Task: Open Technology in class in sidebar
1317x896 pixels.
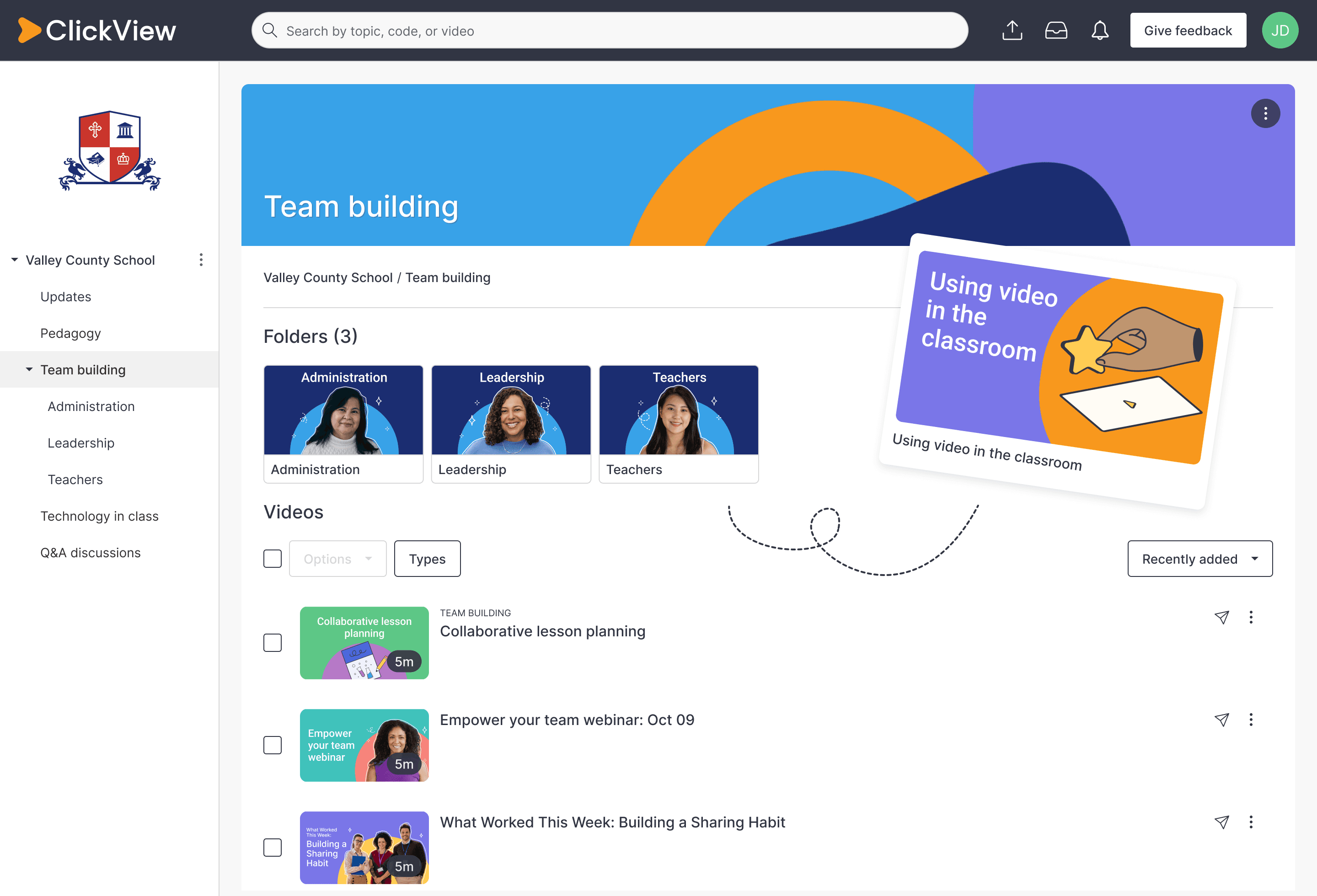Action: coord(99,517)
